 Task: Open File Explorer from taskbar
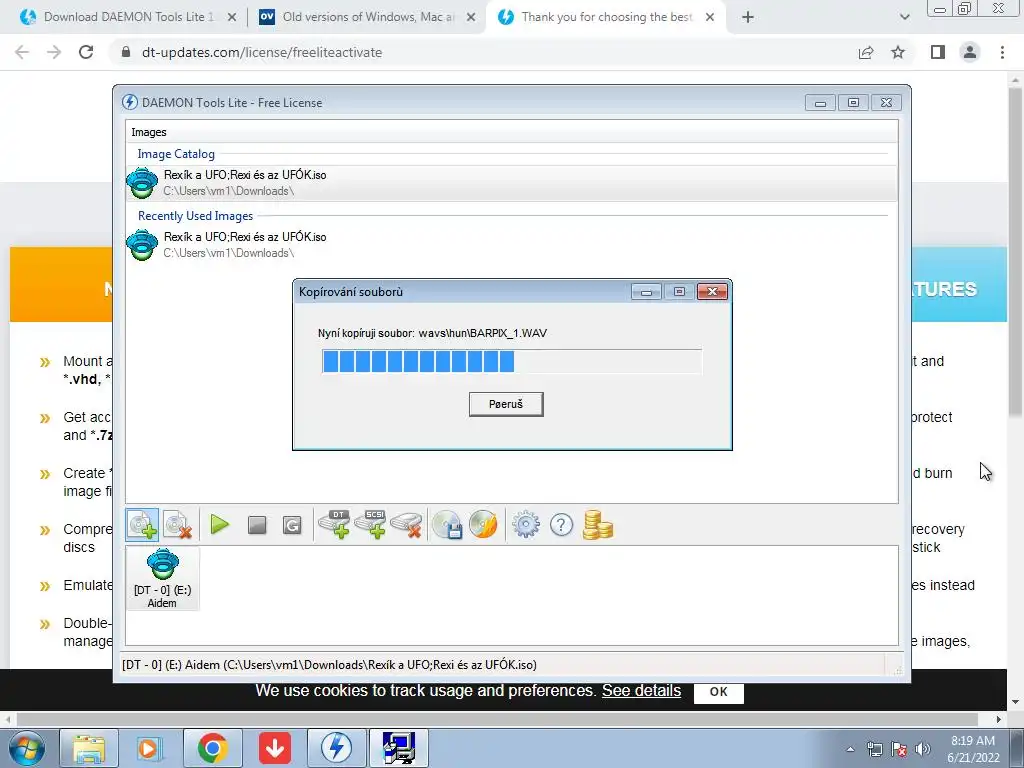(x=89, y=748)
